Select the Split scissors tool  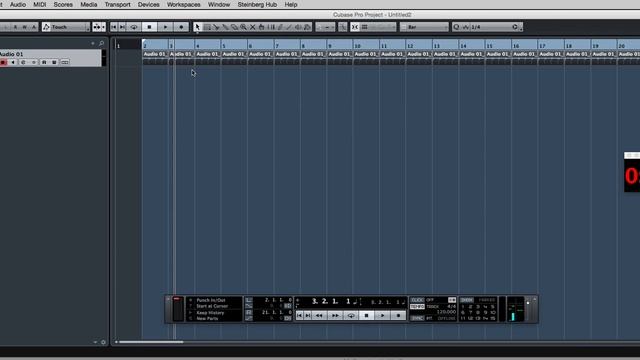coord(216,27)
